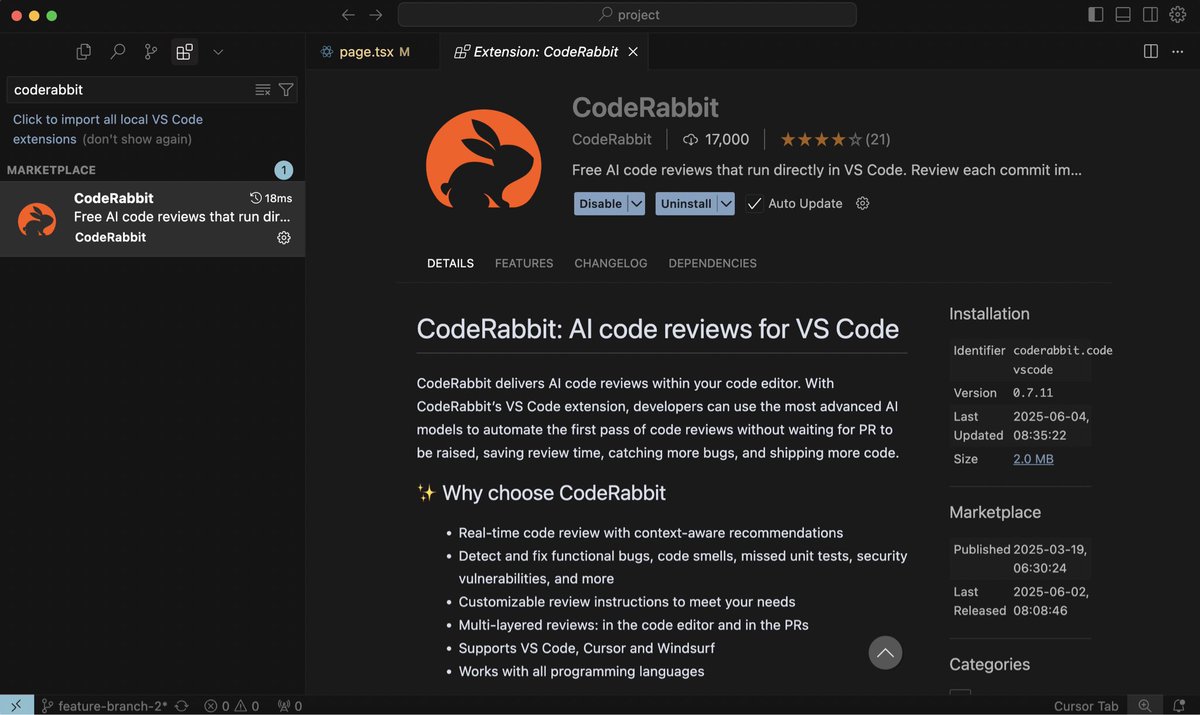The width and height of the screenshot is (1200, 715).
Task: Open the extensions filter funnel icon
Action: tap(286, 90)
